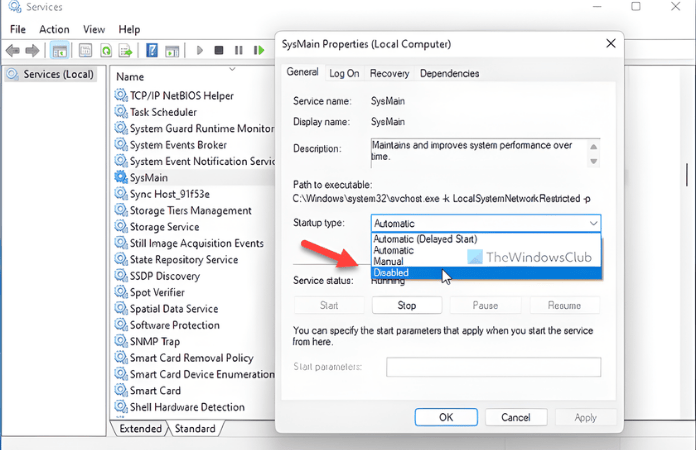Choose Manual from the startup type list

[388, 261]
